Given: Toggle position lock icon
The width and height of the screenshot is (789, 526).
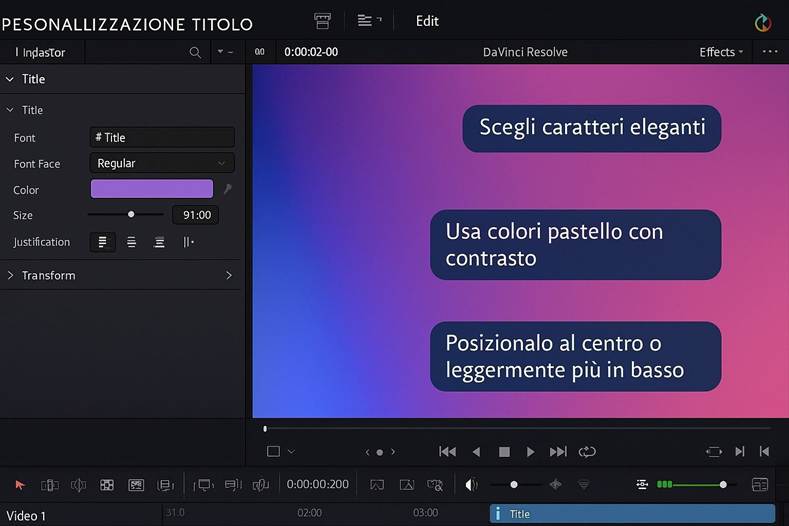Looking at the screenshot, I should [435, 485].
